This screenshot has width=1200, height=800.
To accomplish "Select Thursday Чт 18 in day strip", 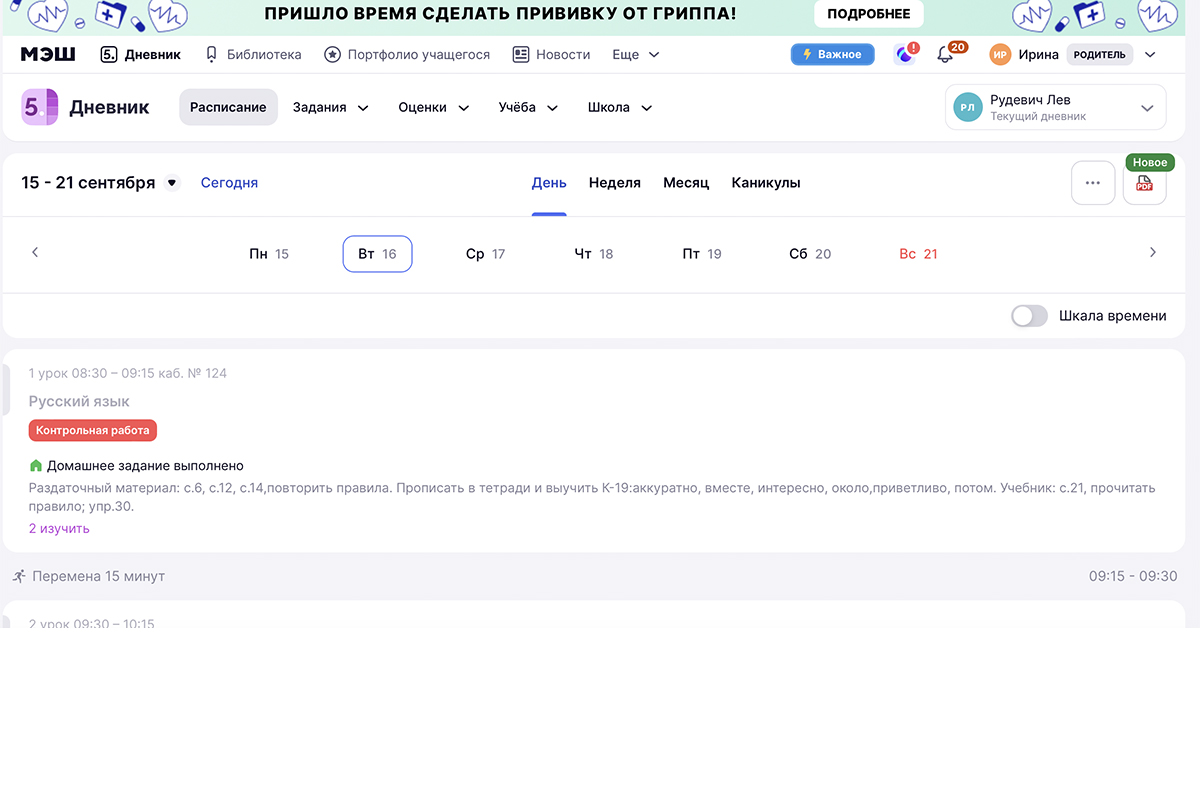I will pos(594,254).
